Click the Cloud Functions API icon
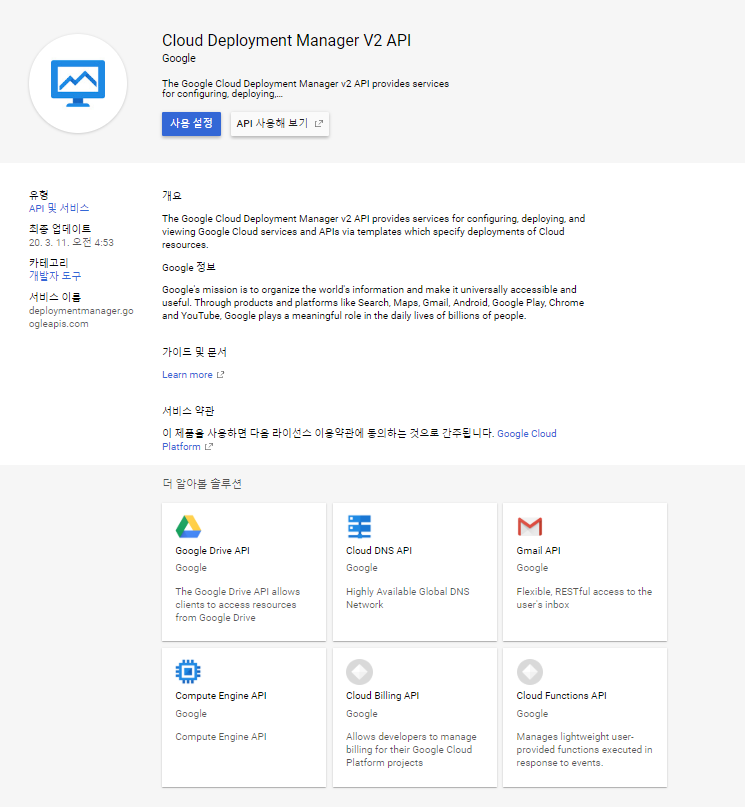 [x=529, y=672]
